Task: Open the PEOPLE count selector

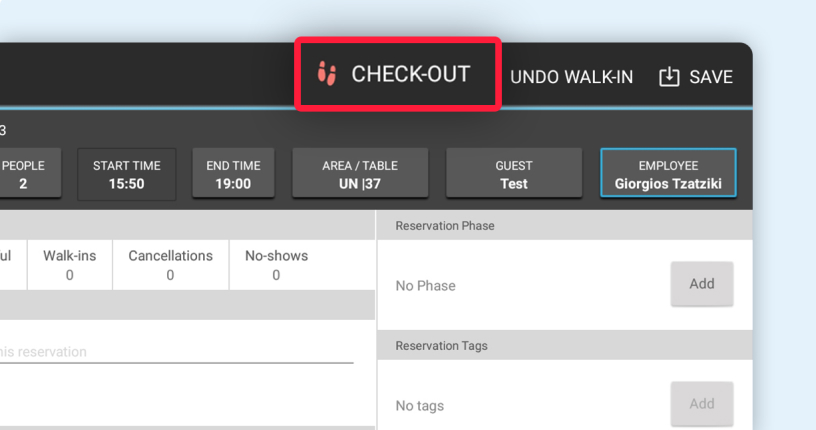Action: tap(25, 175)
